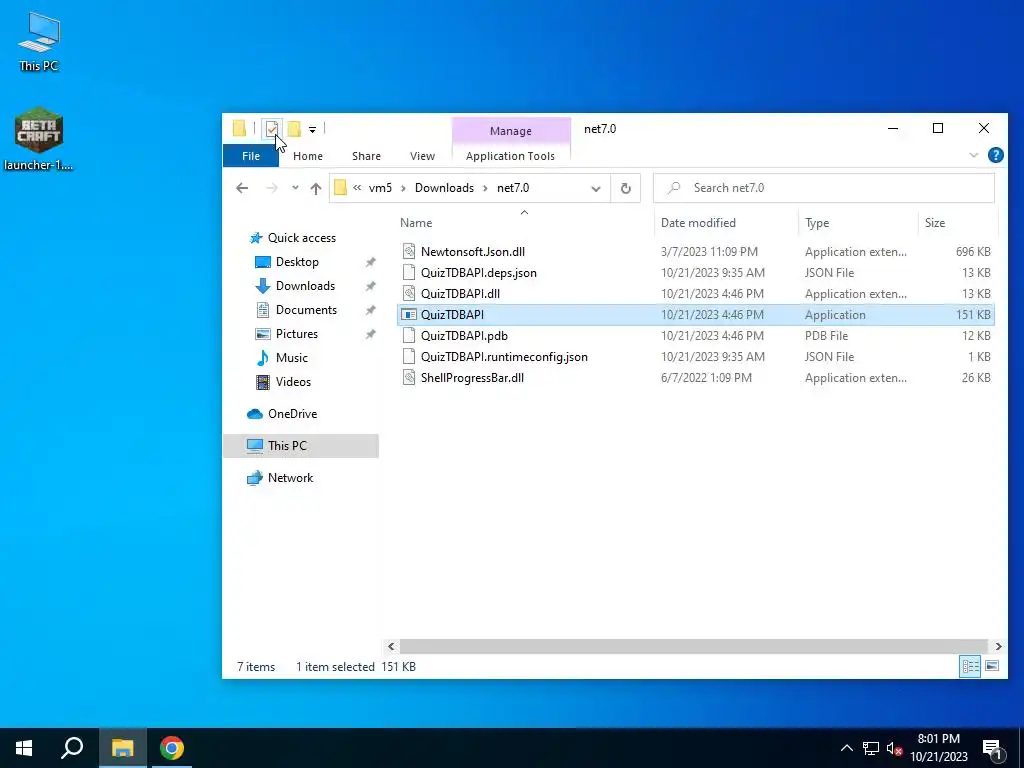
Task: Select the QuizTDBAPI application icon
Action: coord(409,315)
